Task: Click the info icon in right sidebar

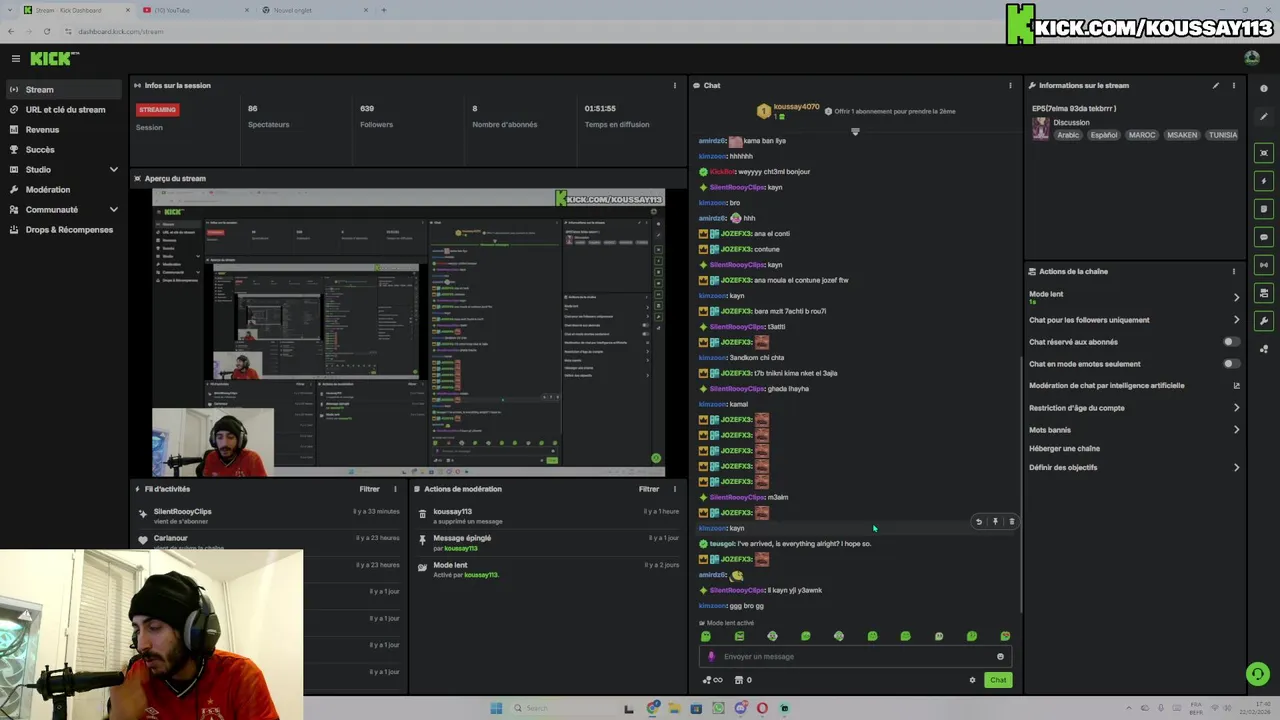Action: point(1265,88)
